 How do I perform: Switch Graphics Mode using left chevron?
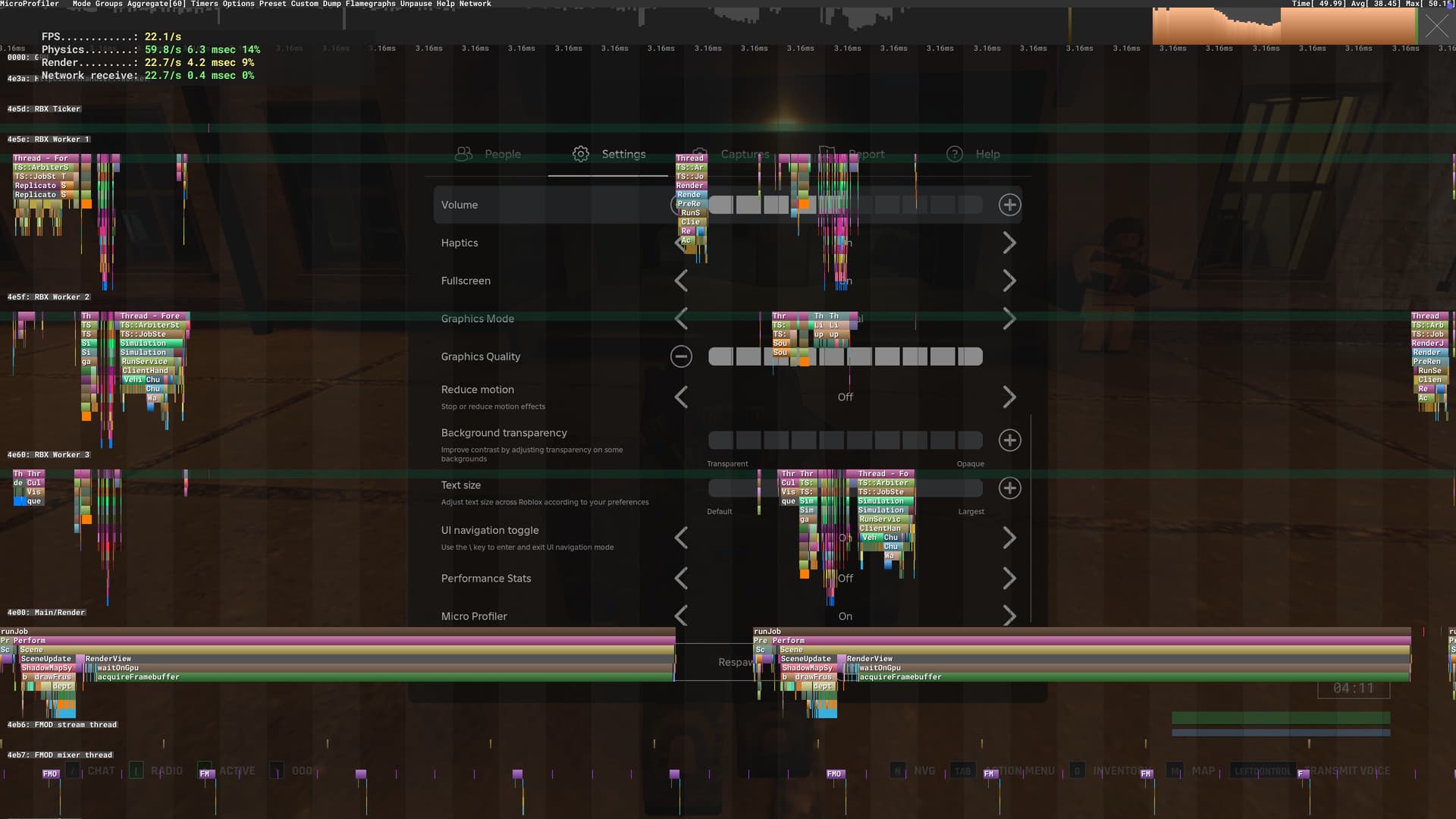[681, 318]
